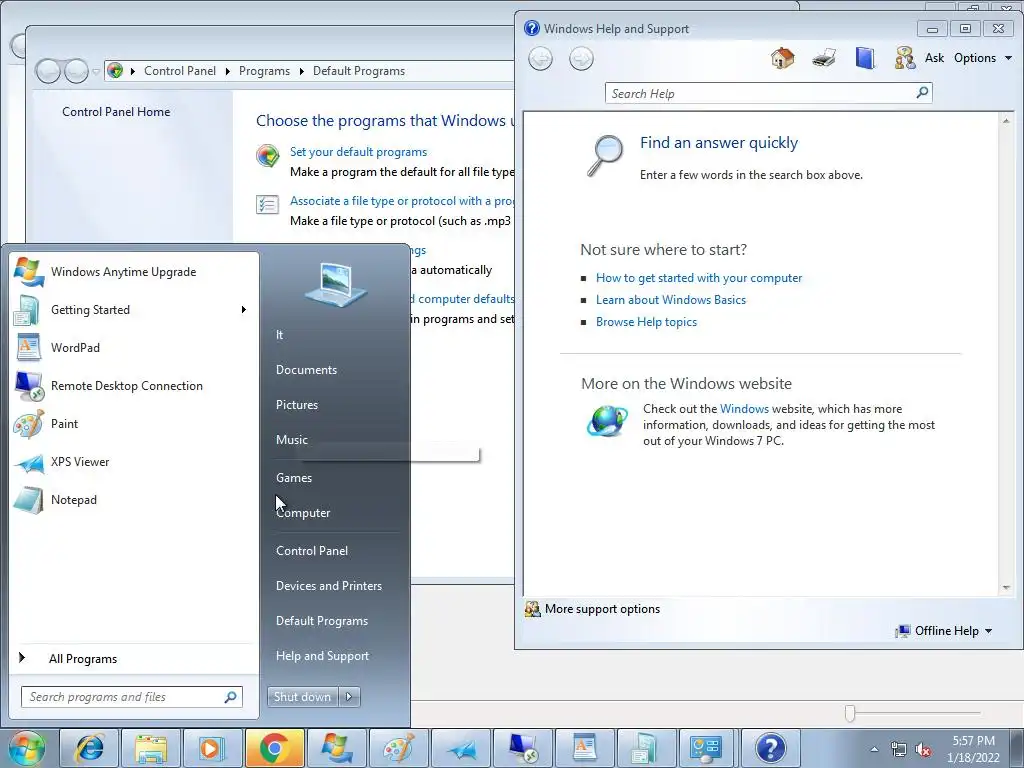
Task: Expand breadcrumb arrow after Control Panel
Action: click(227, 71)
